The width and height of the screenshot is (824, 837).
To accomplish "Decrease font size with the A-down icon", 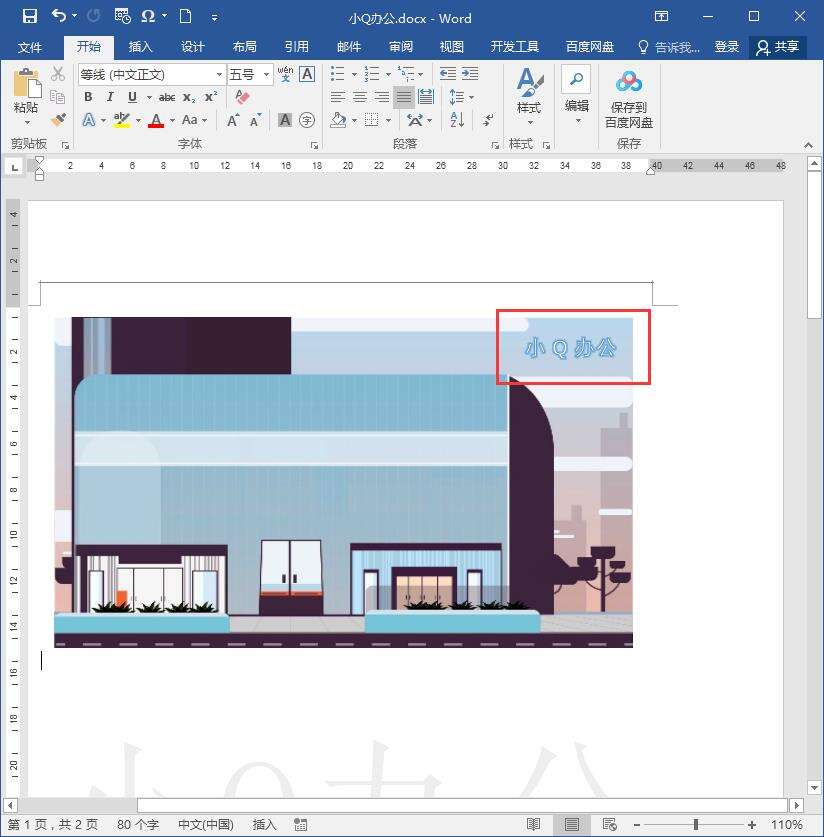I will click(x=256, y=120).
